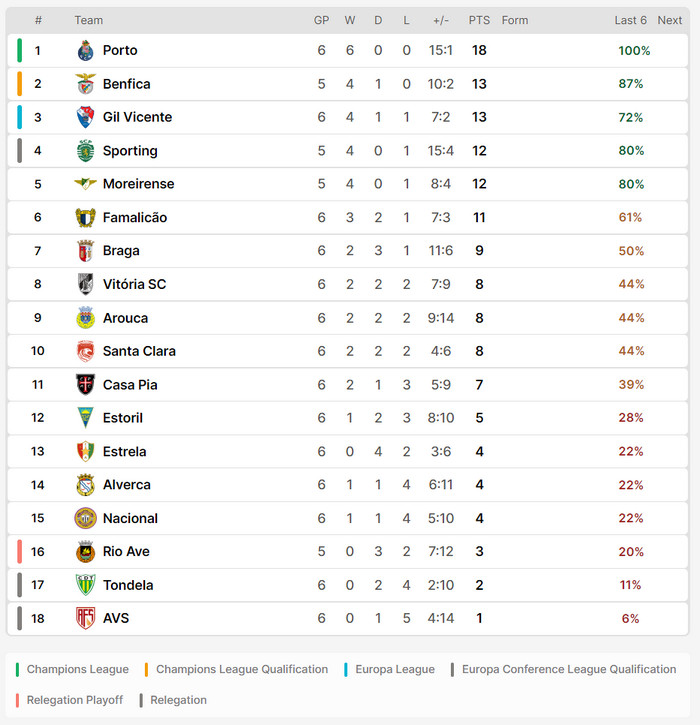Click the Braga club crest icon
Screen dimensions: 700x725
point(85,251)
